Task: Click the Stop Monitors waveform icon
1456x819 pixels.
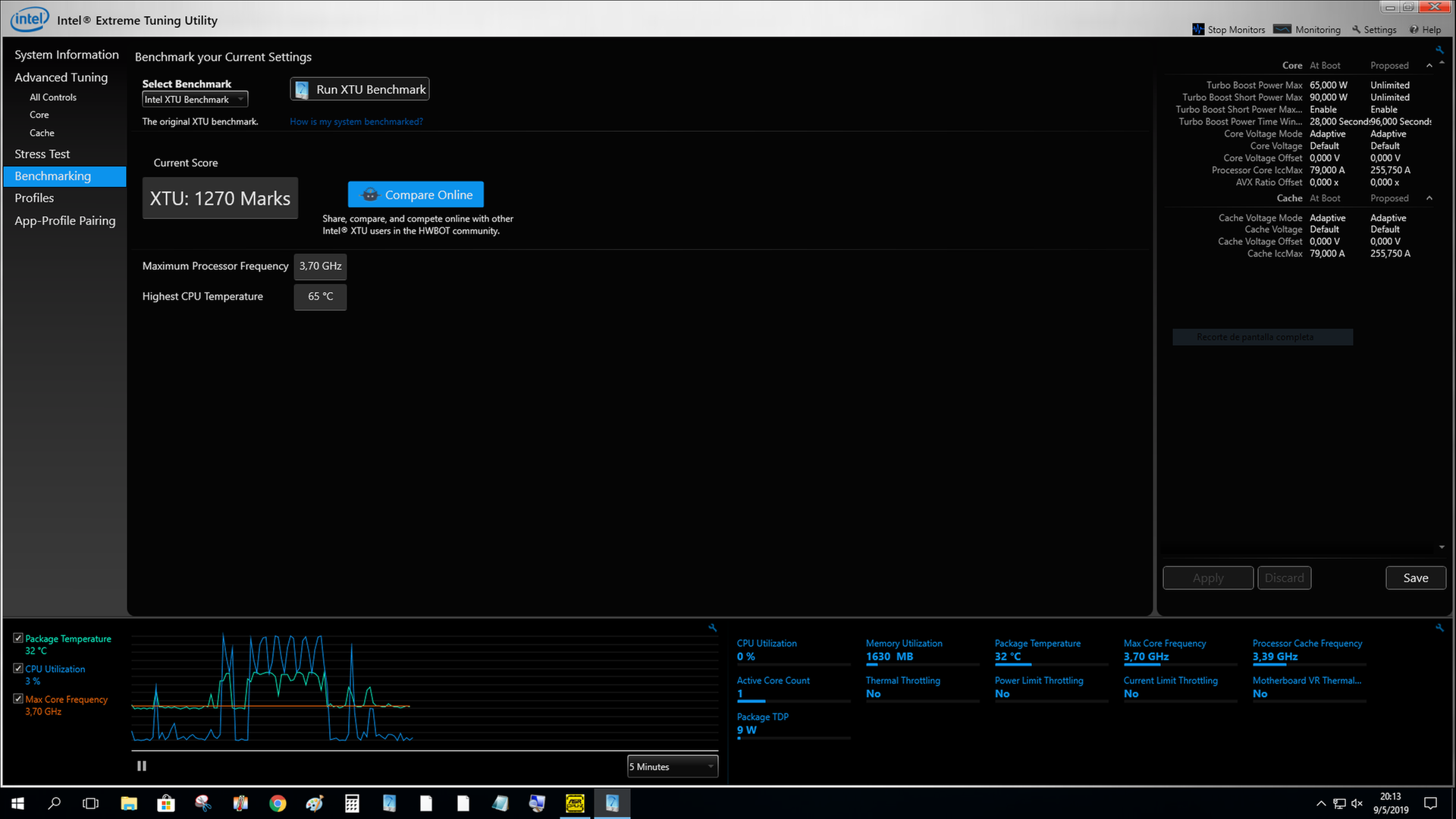Action: (1198, 30)
